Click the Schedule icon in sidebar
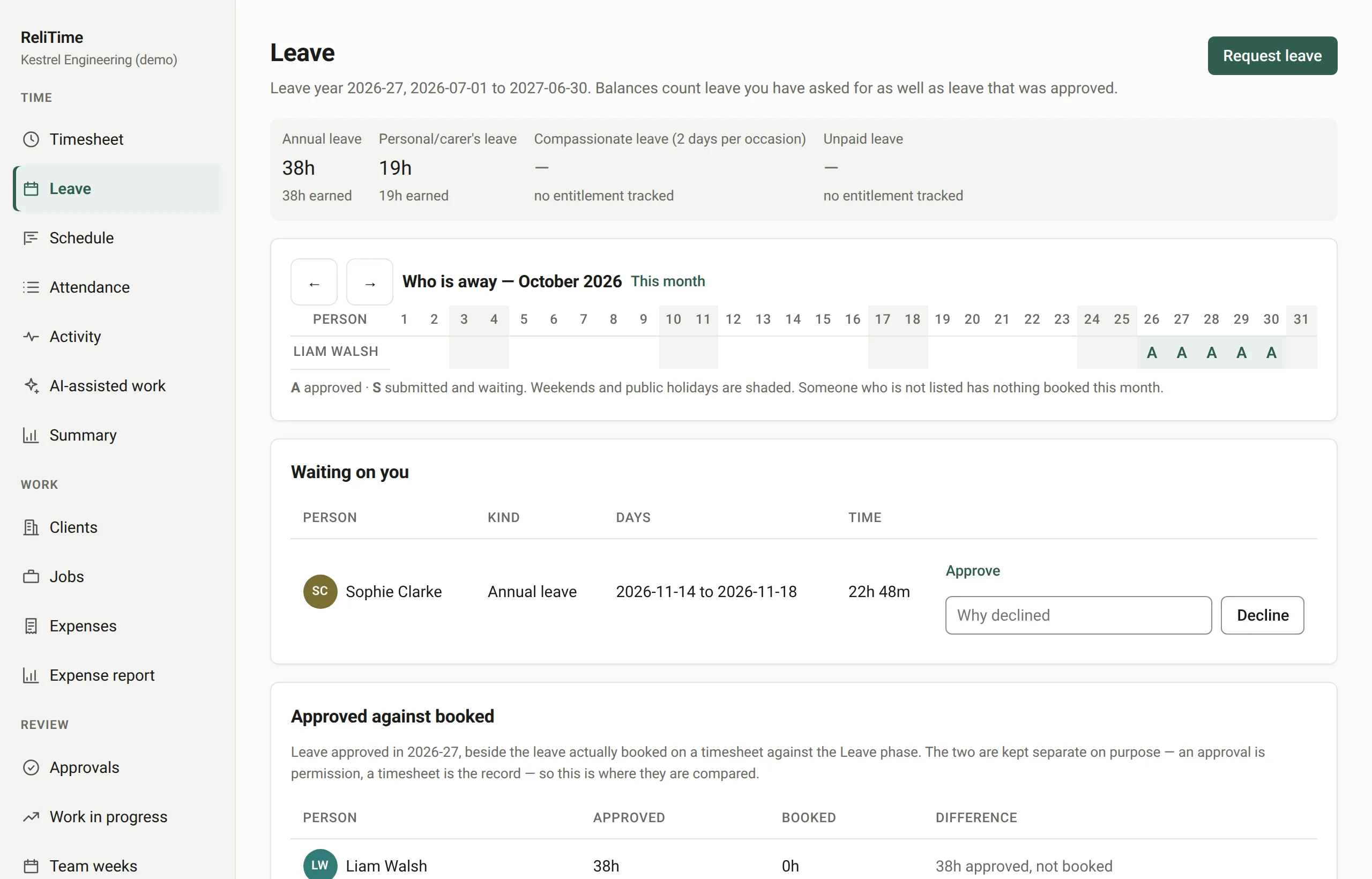The width and height of the screenshot is (1372, 879). click(31, 238)
